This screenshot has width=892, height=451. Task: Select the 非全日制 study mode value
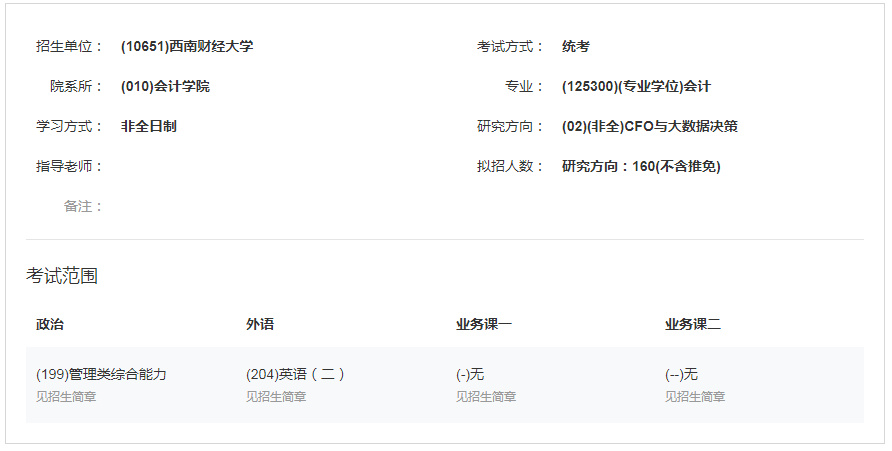tap(148, 126)
